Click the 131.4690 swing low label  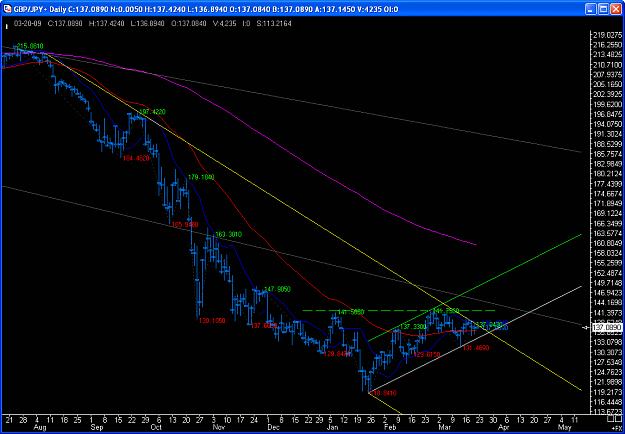click(476, 348)
